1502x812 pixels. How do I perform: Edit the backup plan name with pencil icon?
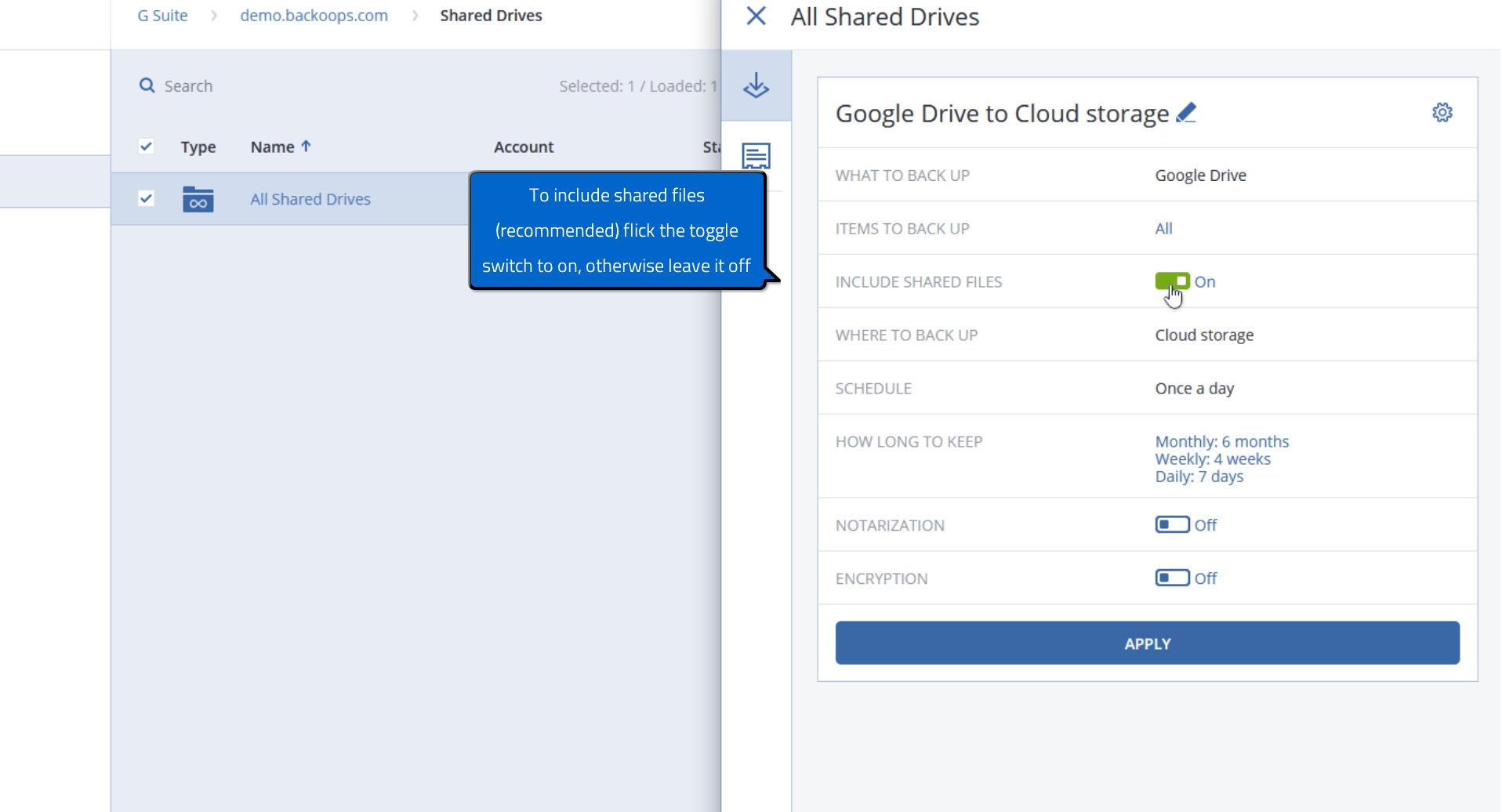click(1186, 113)
